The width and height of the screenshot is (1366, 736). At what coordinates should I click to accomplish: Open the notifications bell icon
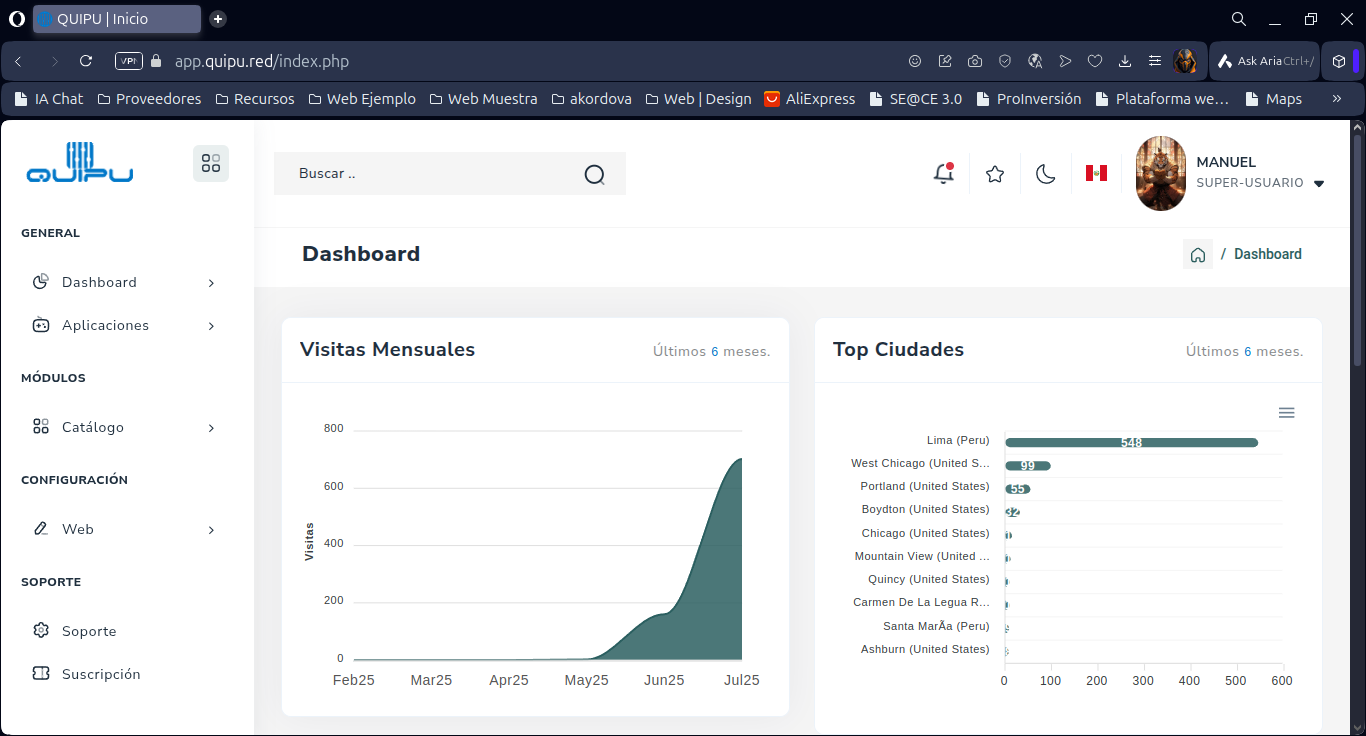click(943, 174)
